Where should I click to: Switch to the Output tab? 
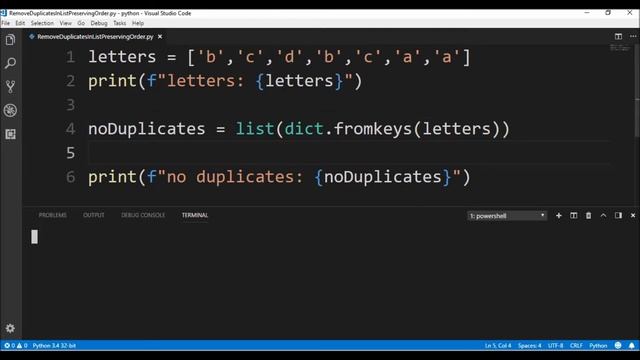93,215
